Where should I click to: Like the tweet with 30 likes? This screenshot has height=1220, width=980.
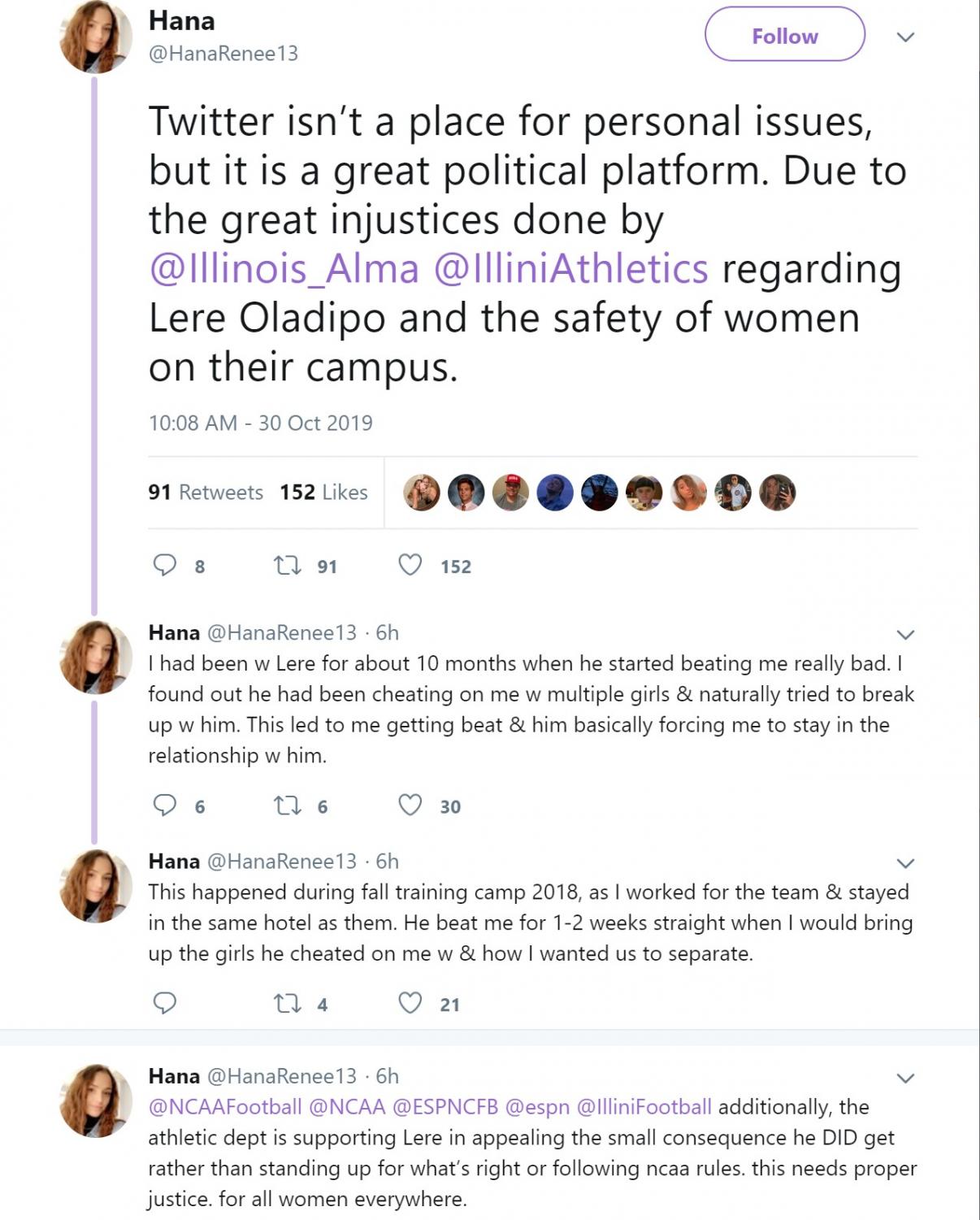pyautogui.click(x=410, y=805)
